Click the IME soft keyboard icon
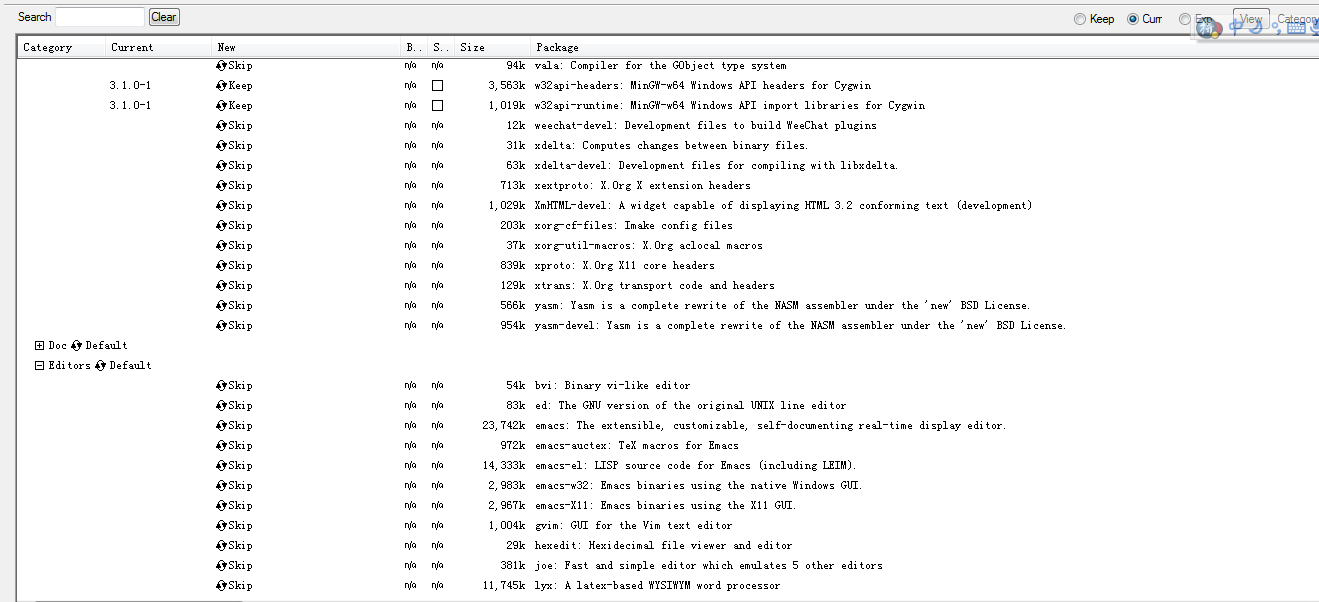 [x=1296, y=27]
